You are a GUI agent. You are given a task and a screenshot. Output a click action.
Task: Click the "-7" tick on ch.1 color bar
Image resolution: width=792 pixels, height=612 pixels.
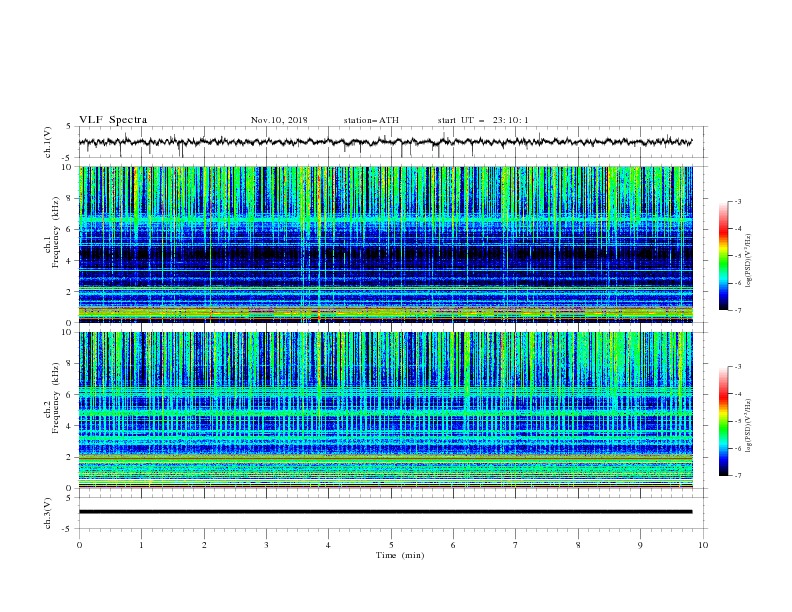(737, 310)
